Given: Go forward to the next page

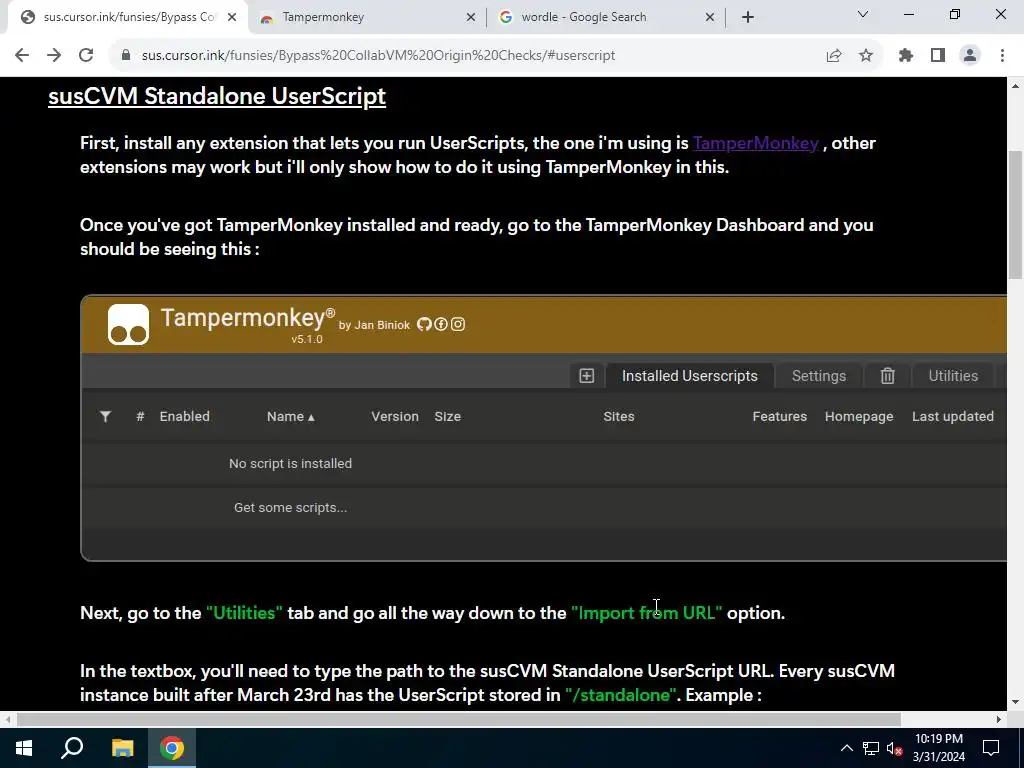Looking at the screenshot, I should click(x=54, y=56).
